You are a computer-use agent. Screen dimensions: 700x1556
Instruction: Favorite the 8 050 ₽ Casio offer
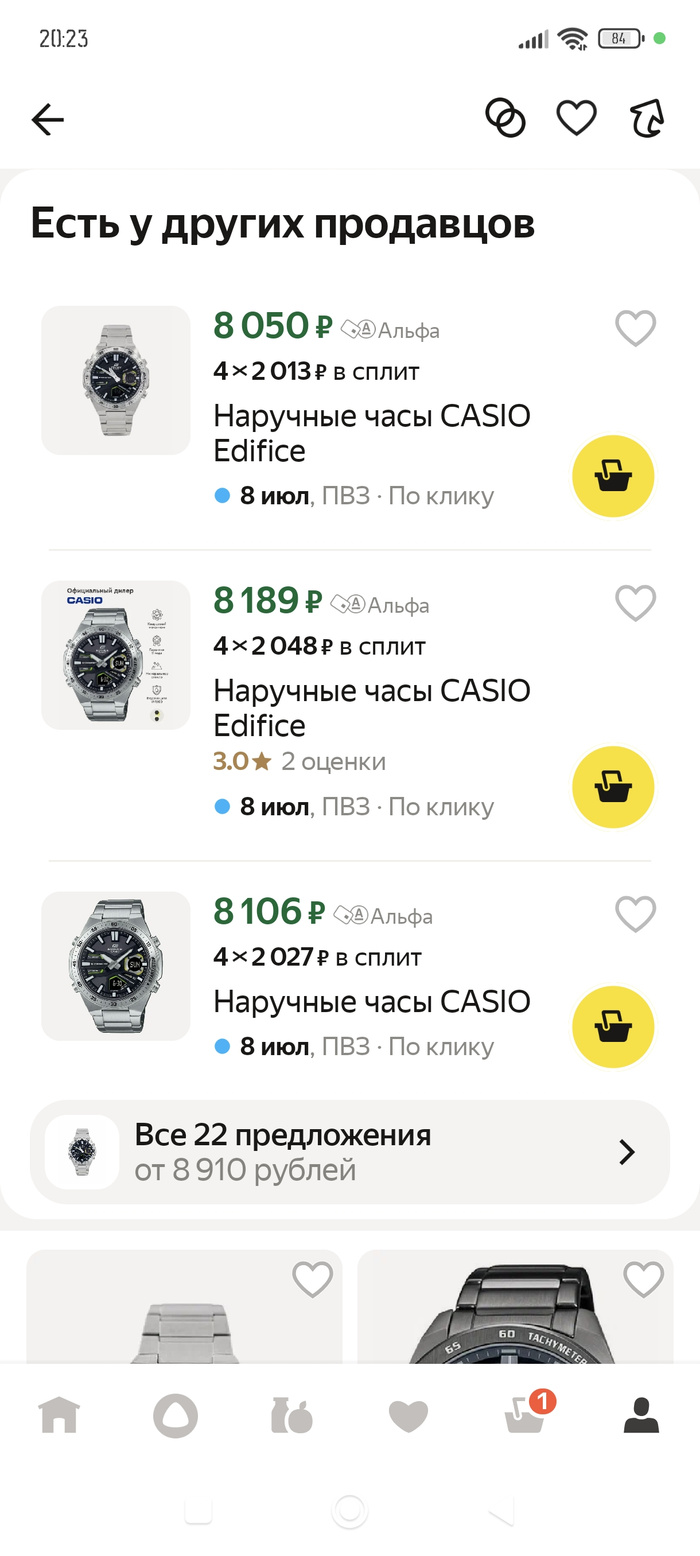coord(635,328)
